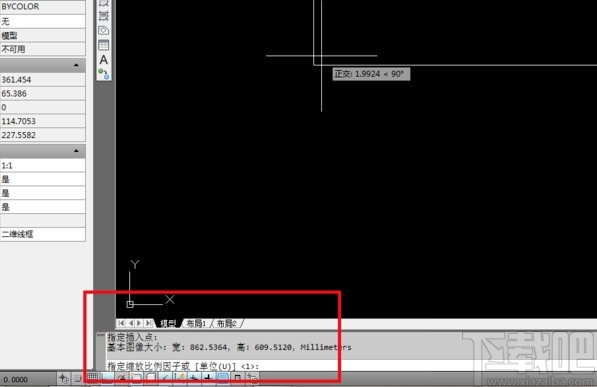Screen dimensions: 597x387
Task: Collapse the section above the 361.454 field
Action: tap(76, 65)
